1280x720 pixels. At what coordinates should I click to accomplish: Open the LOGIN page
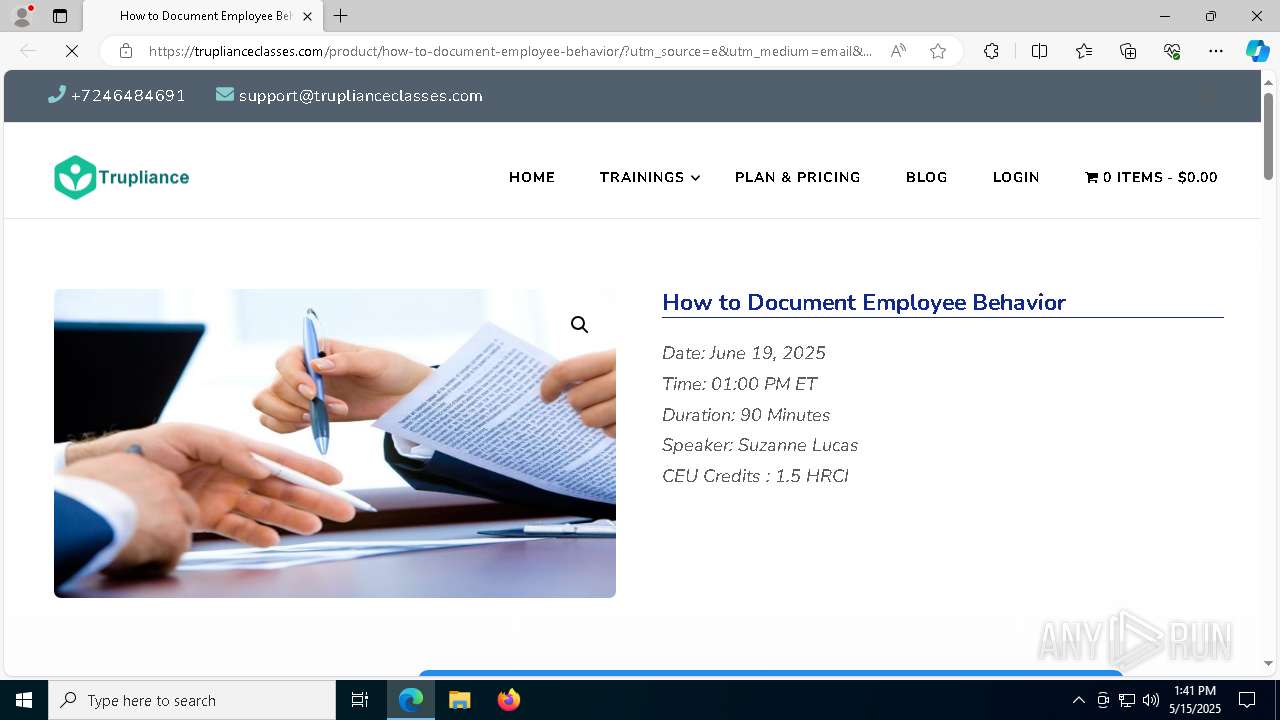click(1016, 177)
